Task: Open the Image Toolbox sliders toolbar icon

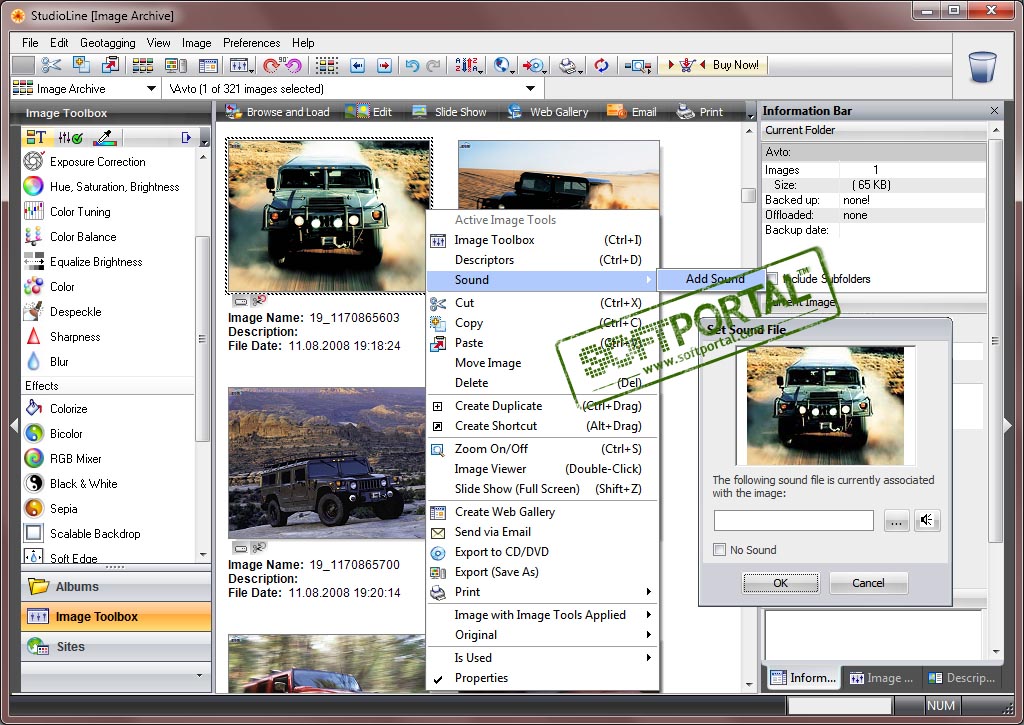Action: coord(239,65)
